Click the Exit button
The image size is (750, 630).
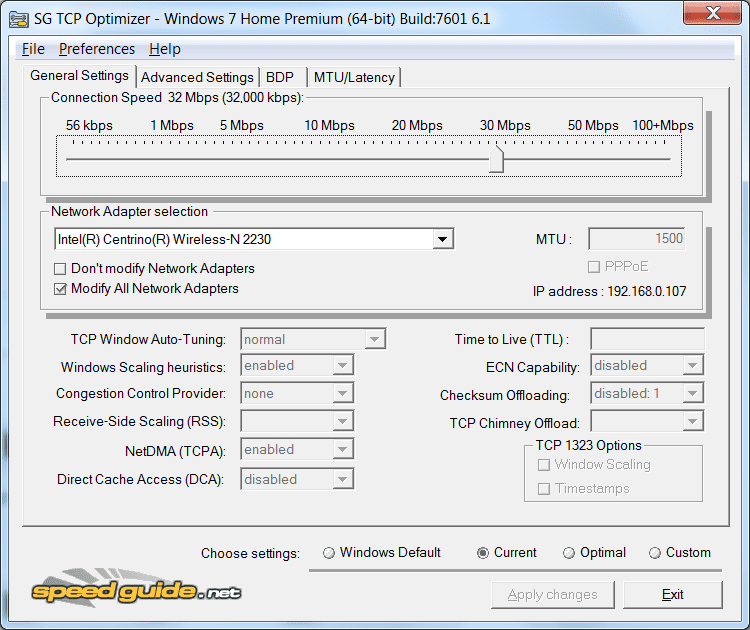[x=673, y=595]
